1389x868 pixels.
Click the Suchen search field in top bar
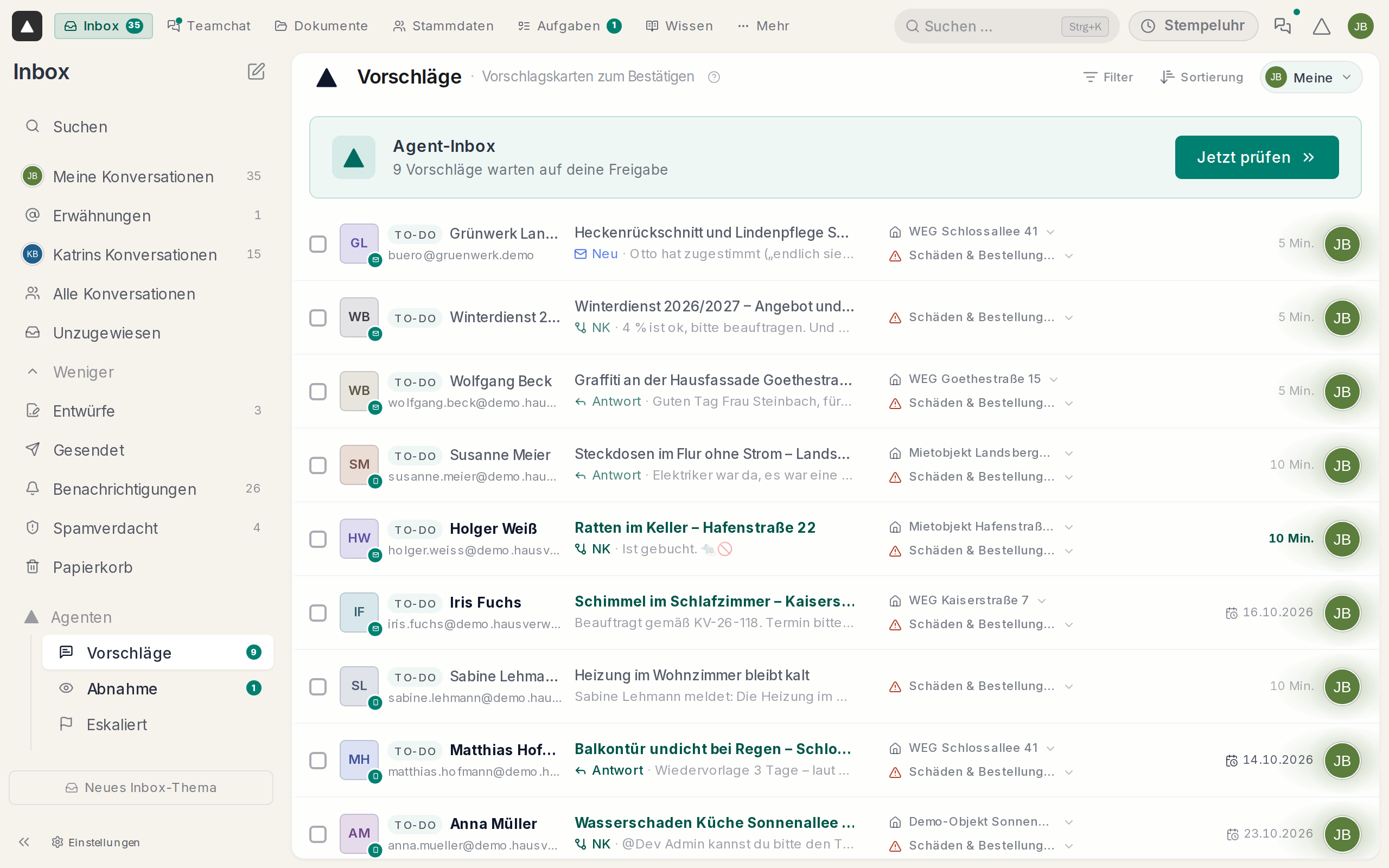pyautogui.click(x=1006, y=26)
